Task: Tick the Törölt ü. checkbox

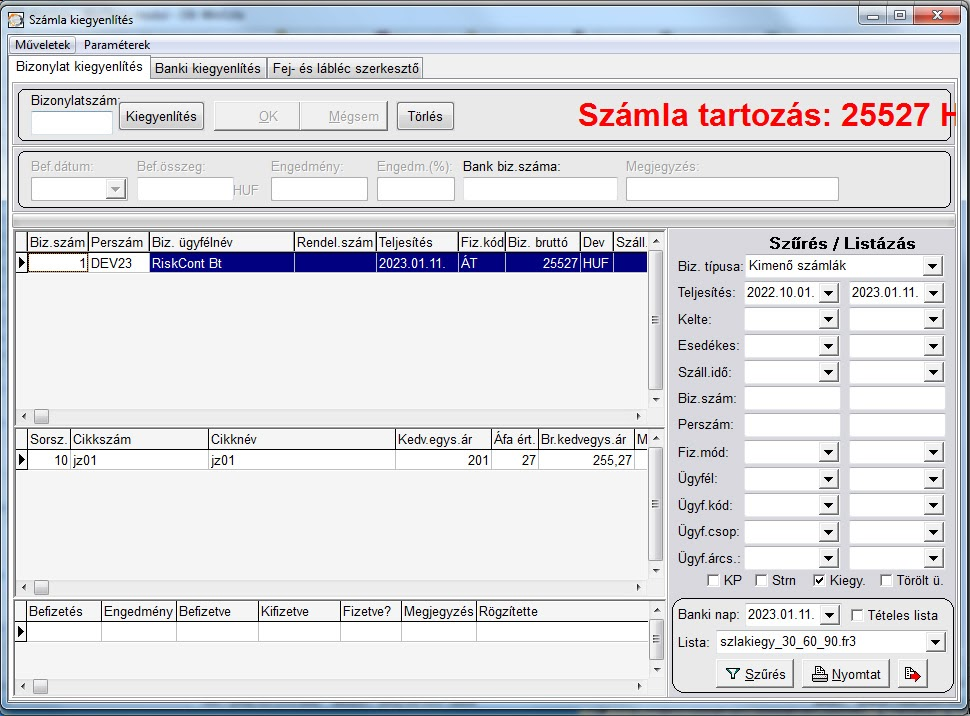Action: pos(886,580)
